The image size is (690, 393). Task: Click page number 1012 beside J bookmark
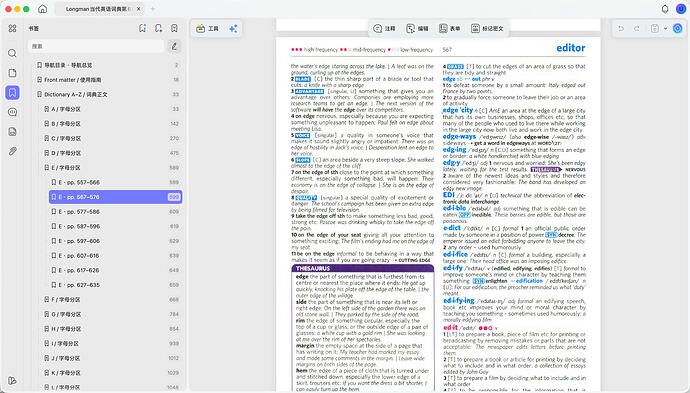(173, 358)
